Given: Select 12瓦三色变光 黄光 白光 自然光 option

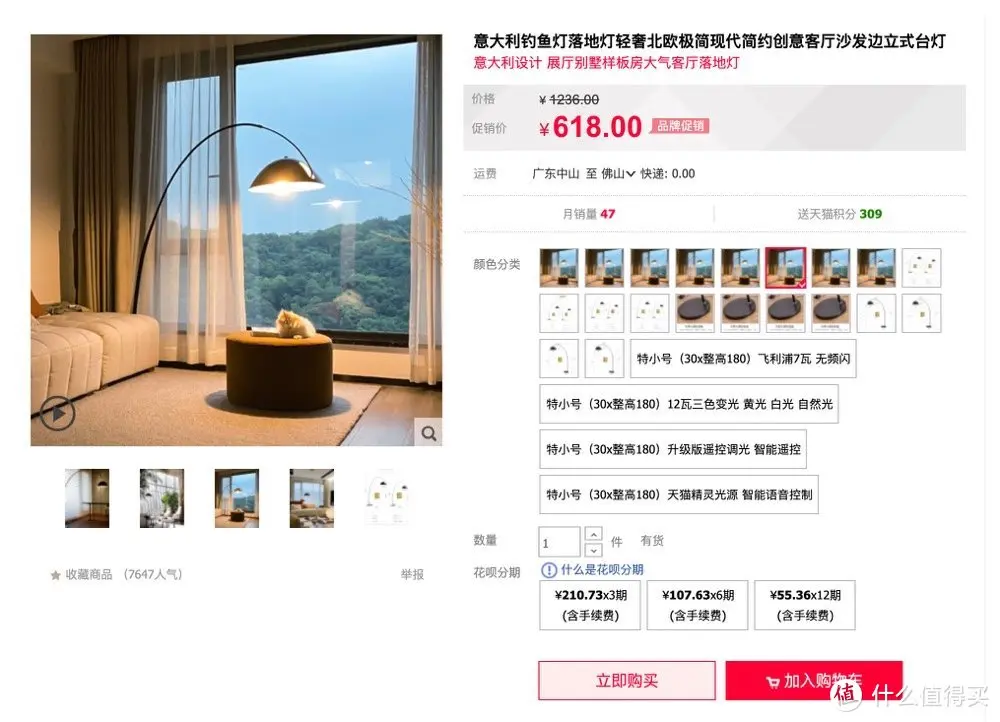Looking at the screenshot, I should click(x=689, y=404).
